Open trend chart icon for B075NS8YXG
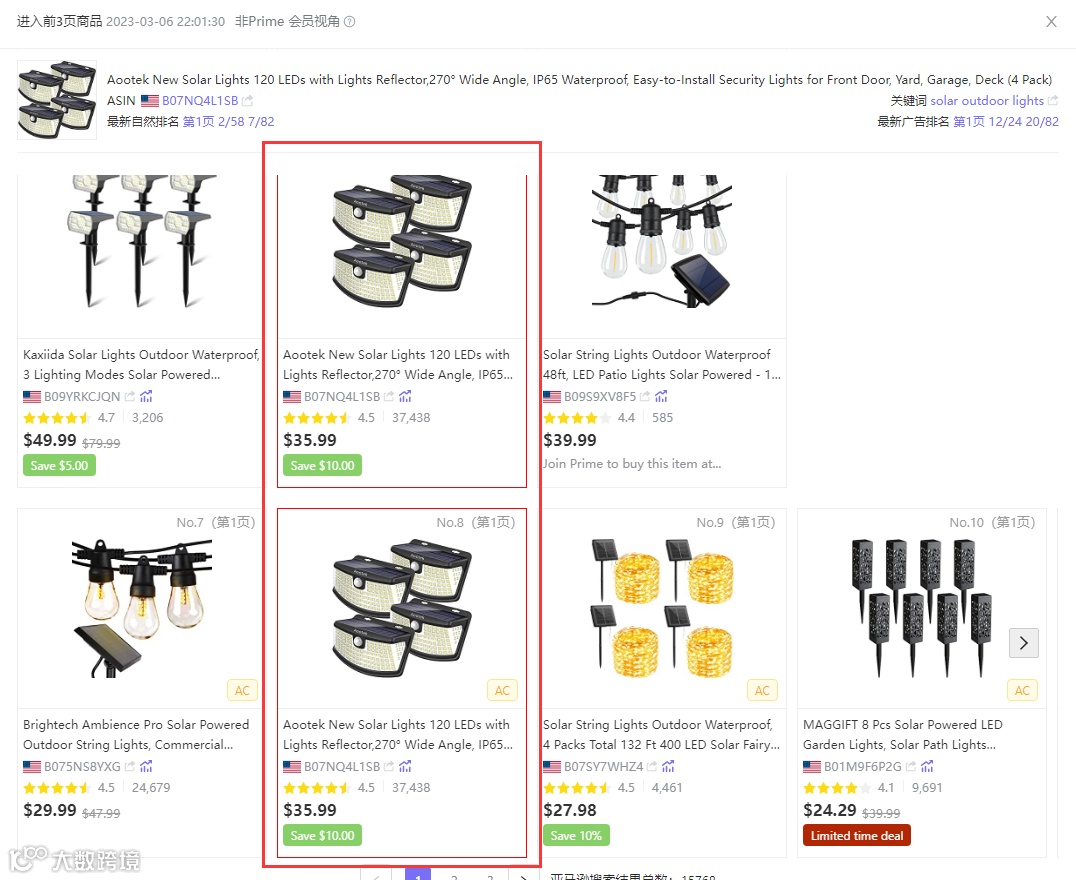Viewport: 1076px width, 880px height. click(x=146, y=766)
